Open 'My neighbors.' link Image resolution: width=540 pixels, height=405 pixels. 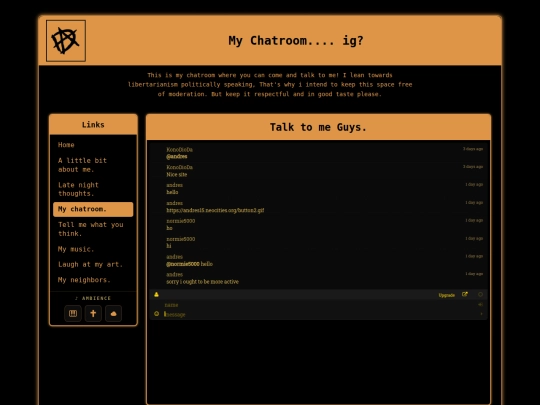[84, 280]
